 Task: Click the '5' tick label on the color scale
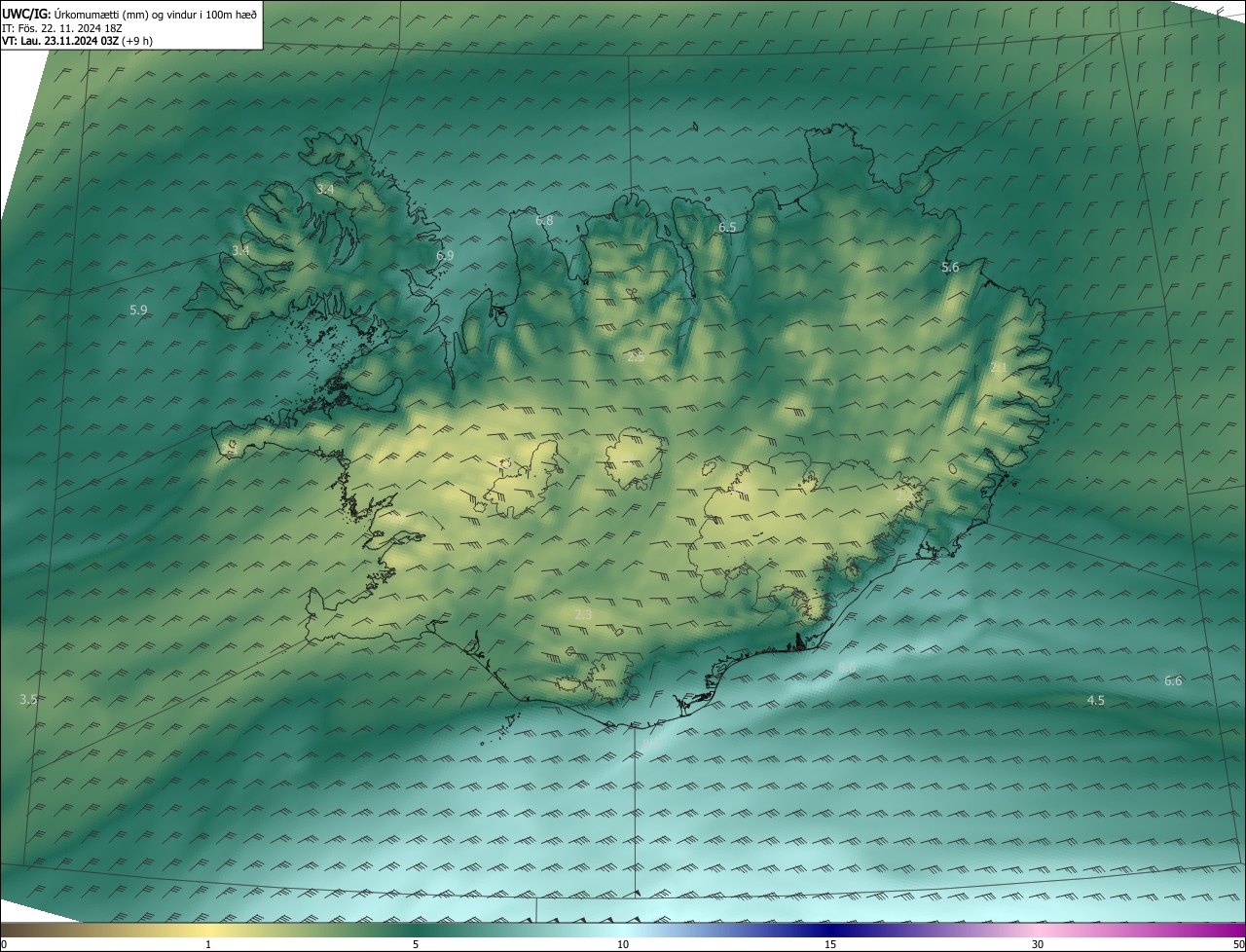(x=416, y=944)
